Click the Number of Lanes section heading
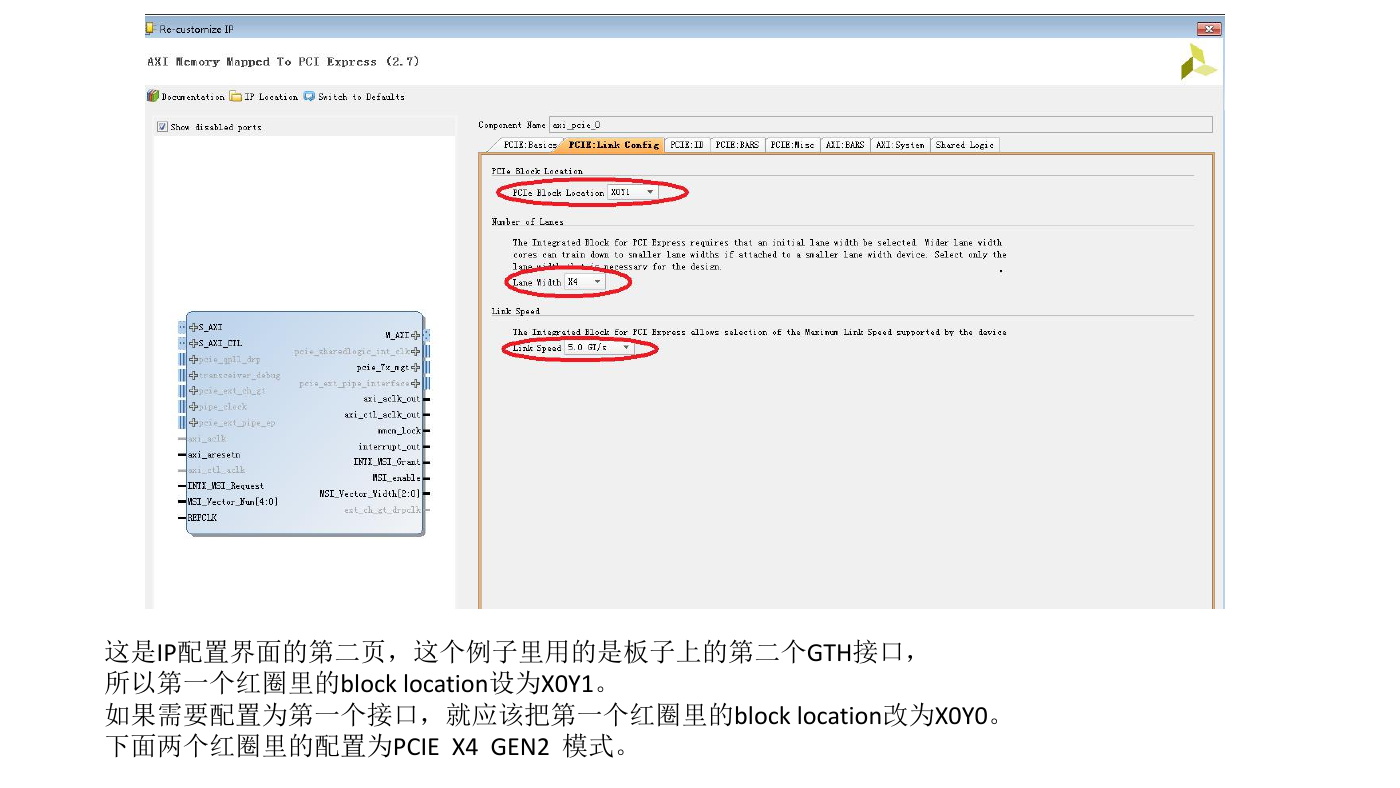 527,222
